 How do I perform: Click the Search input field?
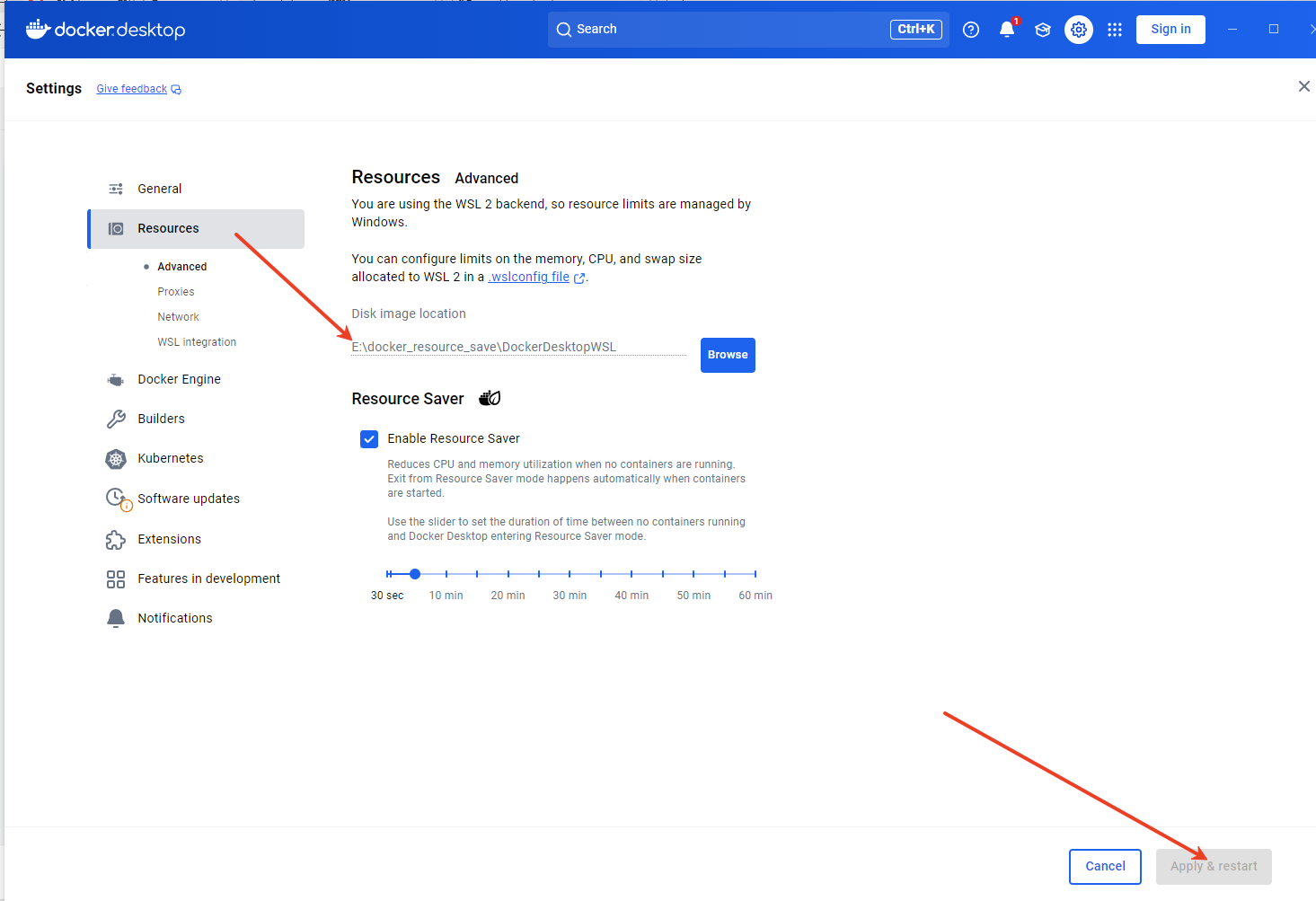tap(748, 30)
